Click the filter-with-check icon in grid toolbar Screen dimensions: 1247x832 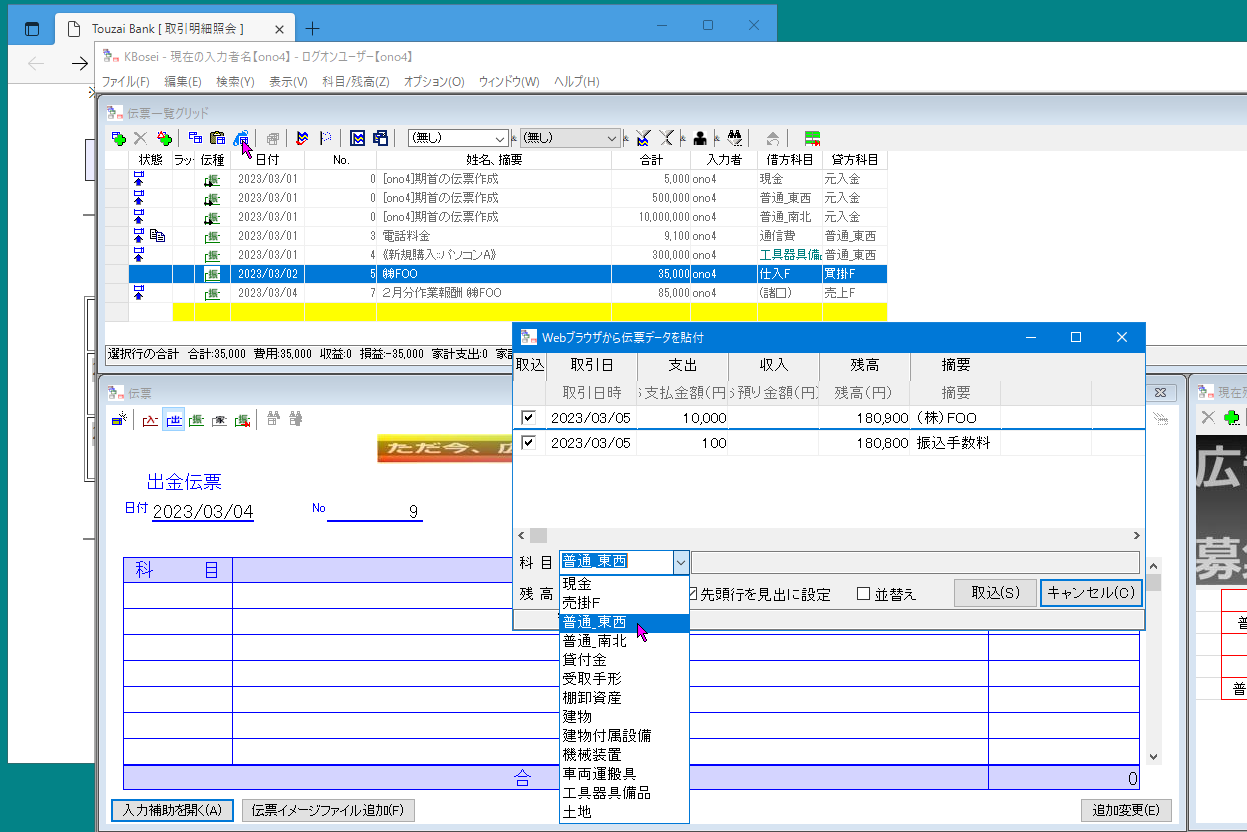(x=643, y=138)
